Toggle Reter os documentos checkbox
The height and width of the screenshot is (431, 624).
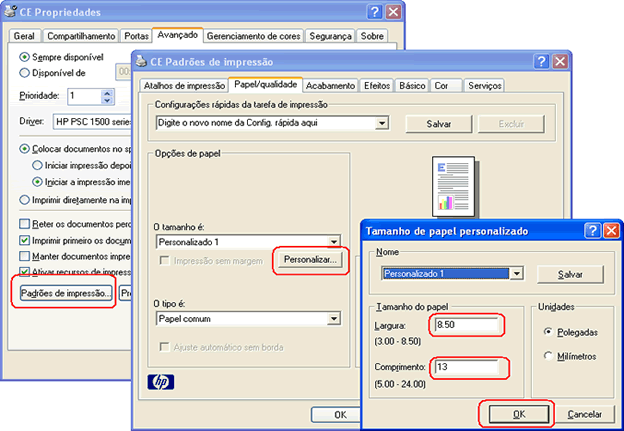click(25, 224)
